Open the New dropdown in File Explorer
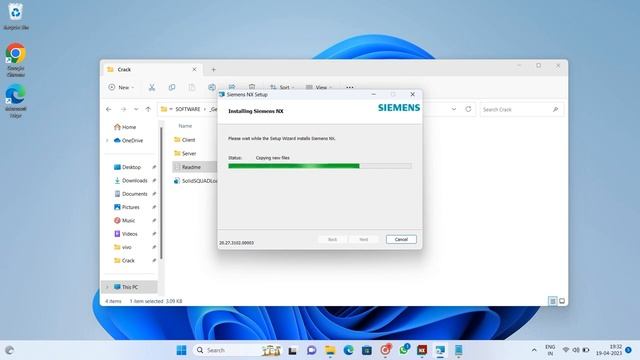Screen dimensions: 640x360 (121, 87)
